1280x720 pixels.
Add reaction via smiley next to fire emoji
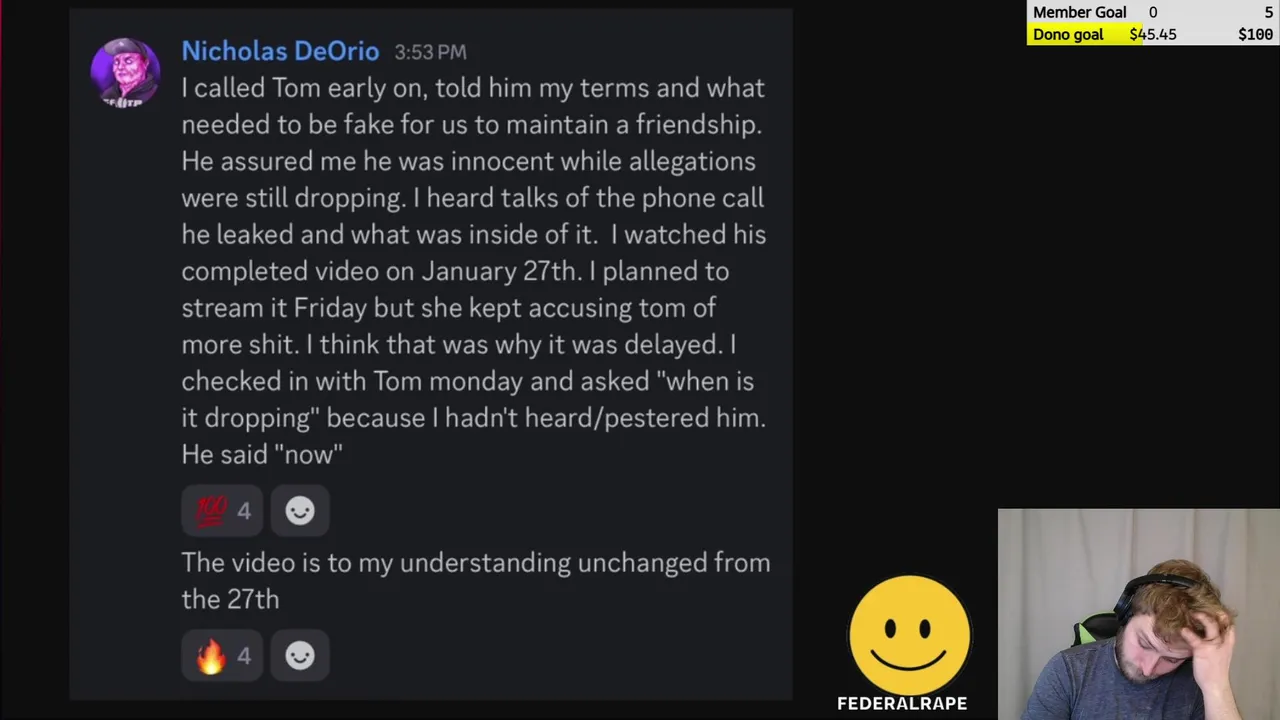pyautogui.click(x=300, y=656)
